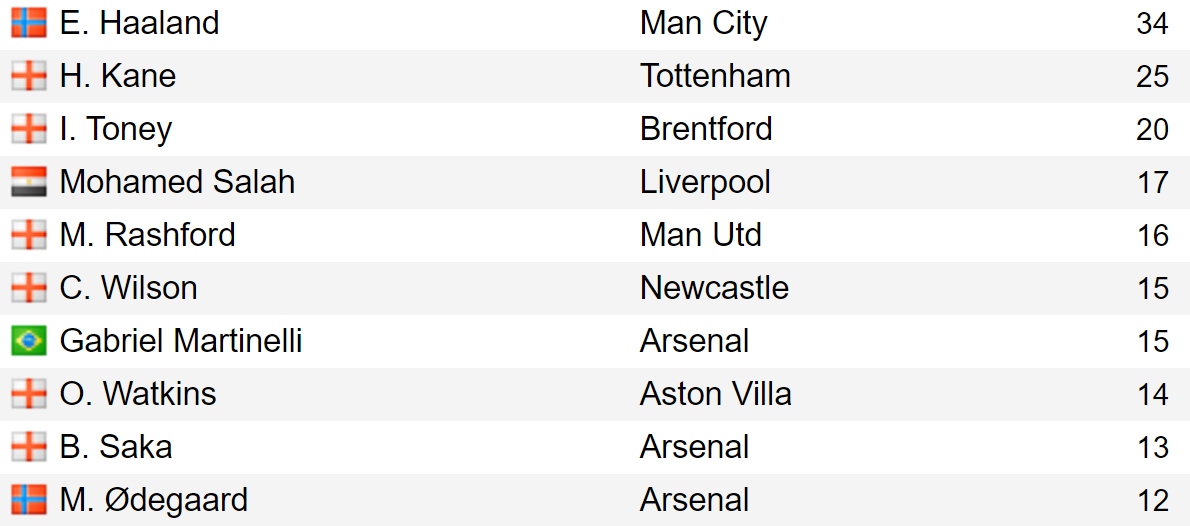Select M. Rashford player name
The width and height of the screenshot is (1190, 526).
pos(147,235)
